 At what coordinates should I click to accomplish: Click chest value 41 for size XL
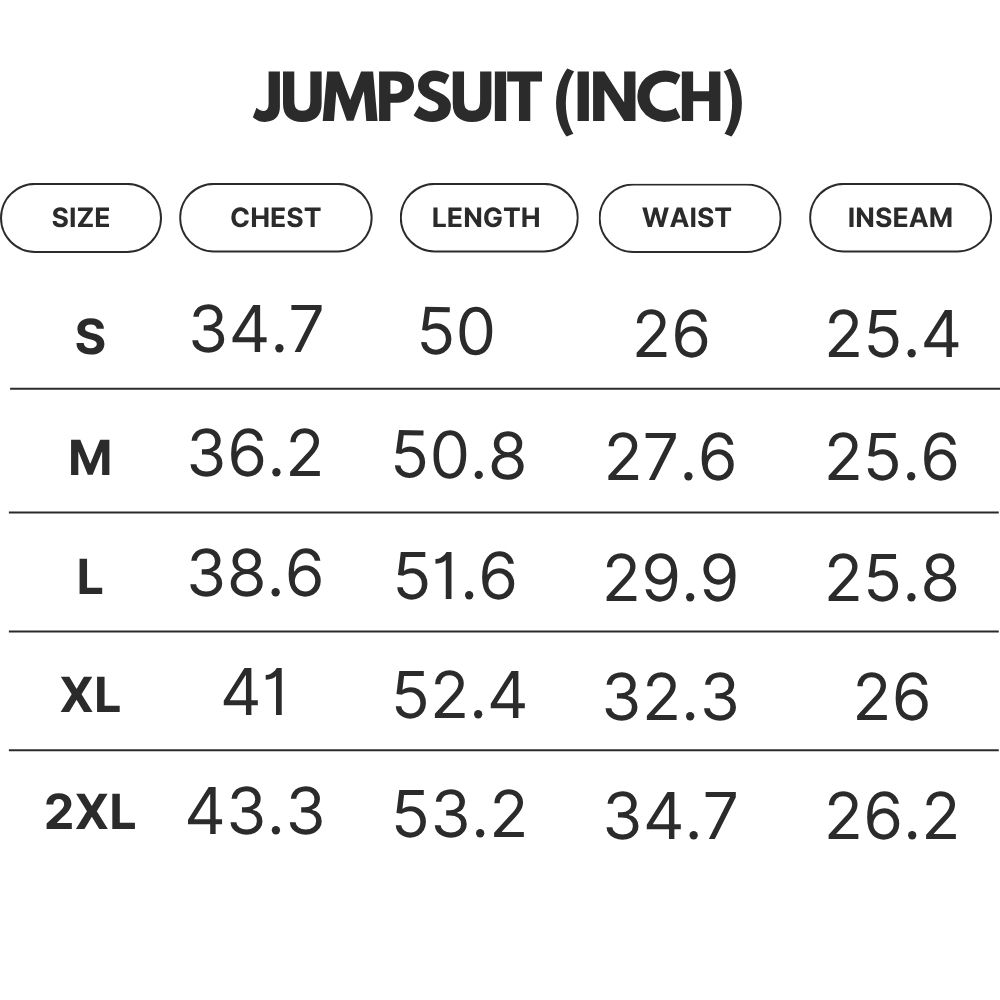(x=255, y=692)
